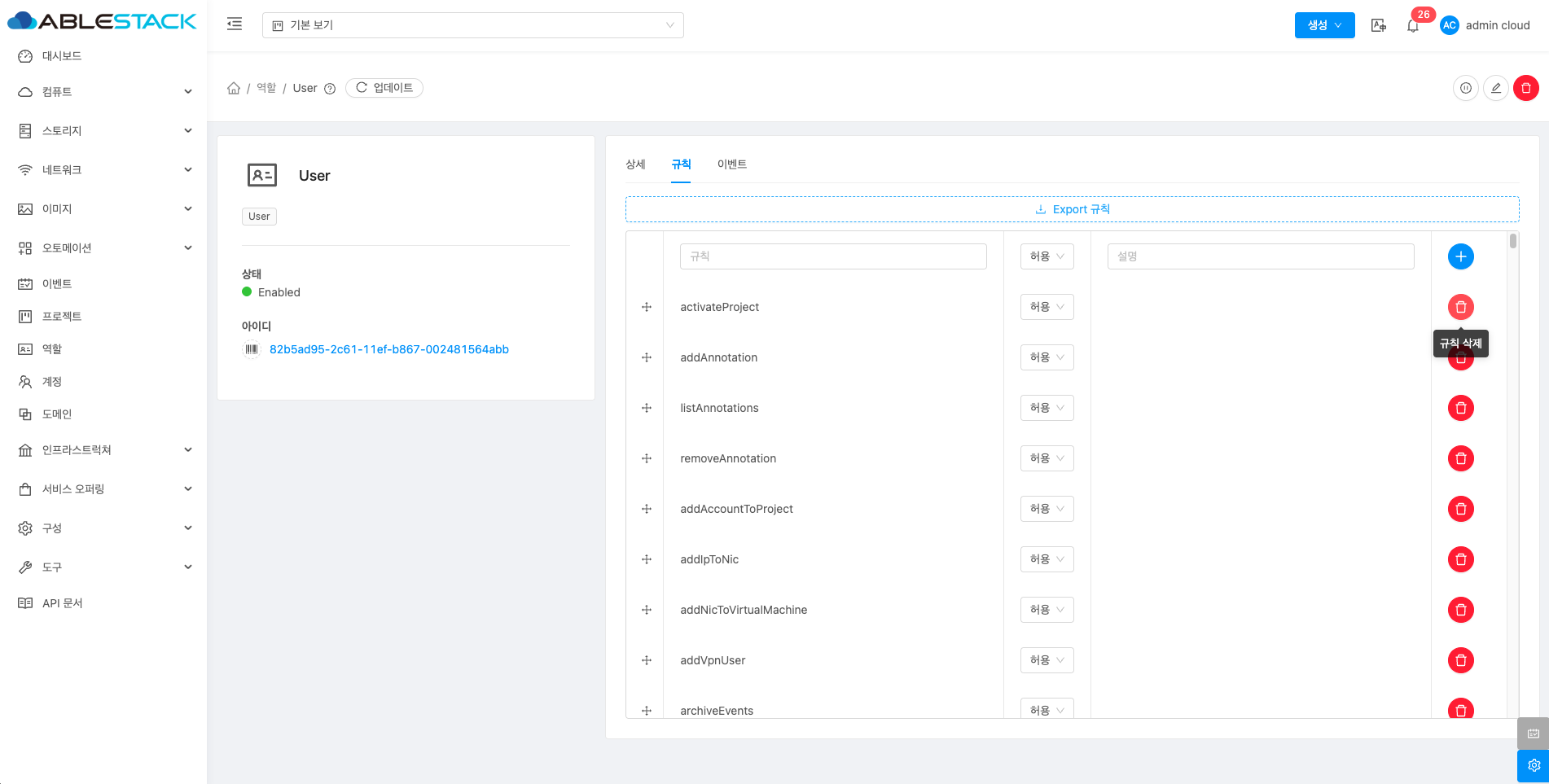
Task: Click the role ID link
Action: [388, 349]
